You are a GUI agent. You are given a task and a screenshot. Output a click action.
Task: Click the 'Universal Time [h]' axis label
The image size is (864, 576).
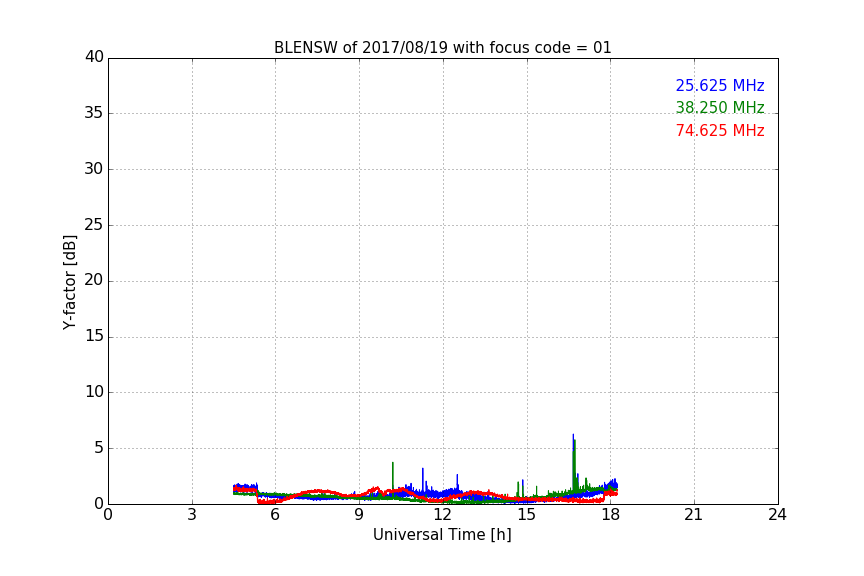pyautogui.click(x=442, y=535)
